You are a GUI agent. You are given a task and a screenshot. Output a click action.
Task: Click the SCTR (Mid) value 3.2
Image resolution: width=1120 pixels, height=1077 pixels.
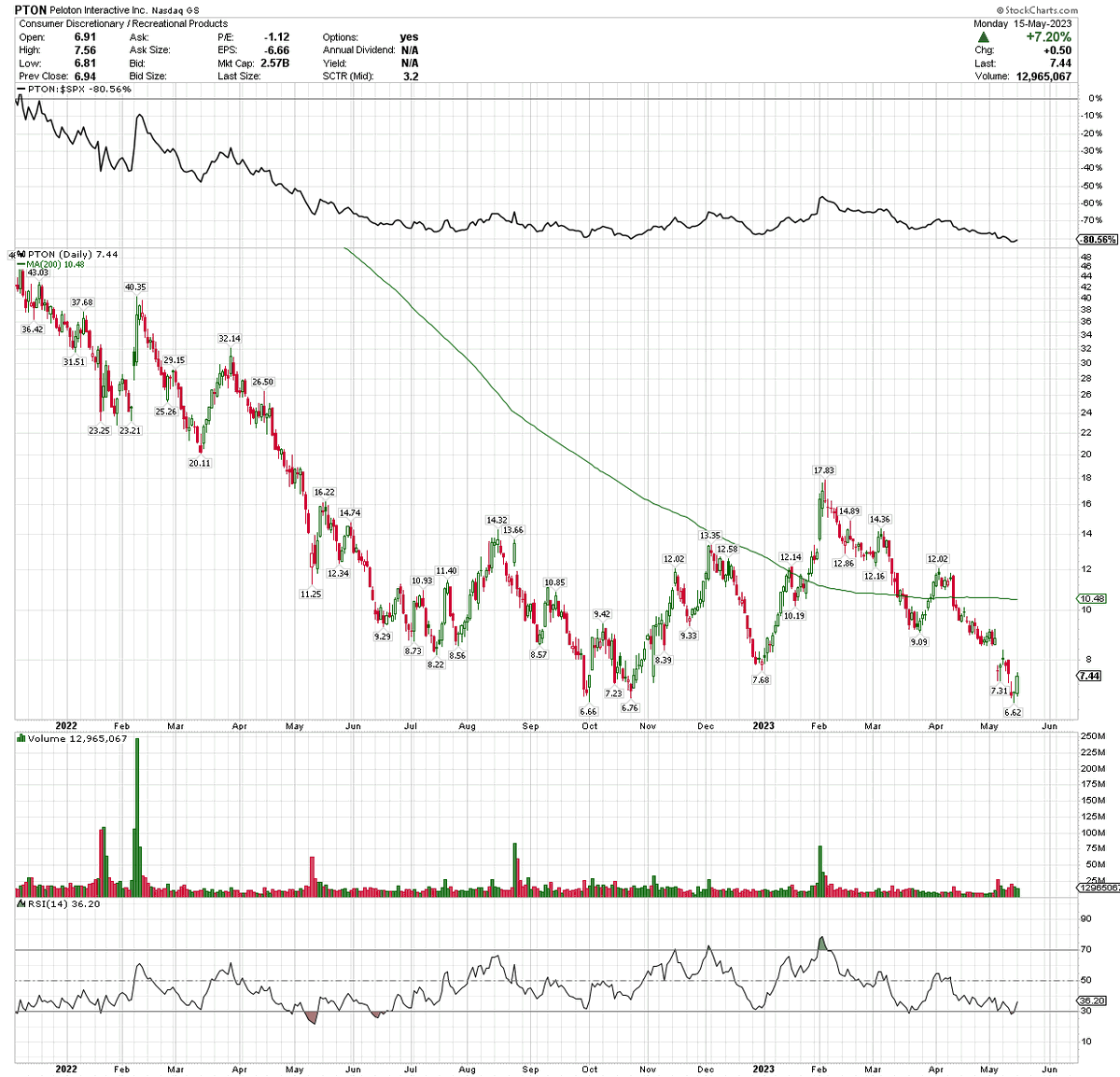pyautogui.click(x=411, y=77)
